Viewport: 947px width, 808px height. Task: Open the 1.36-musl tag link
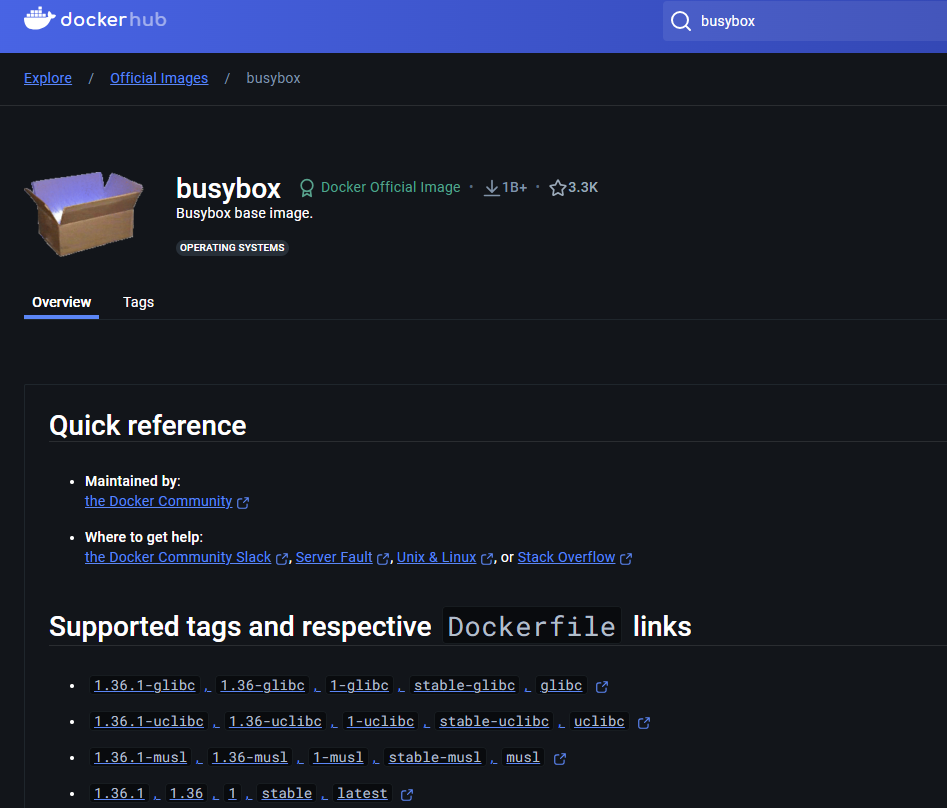pos(249,757)
